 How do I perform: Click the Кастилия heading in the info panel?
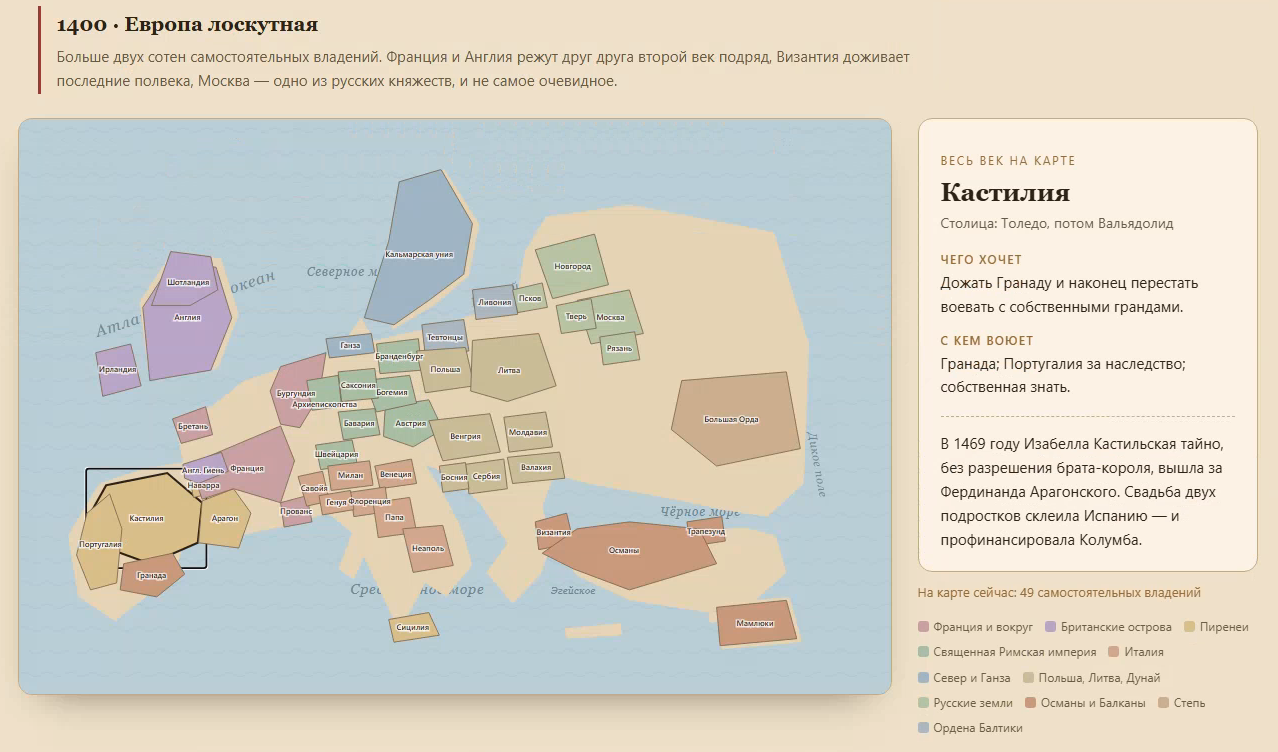coord(1005,193)
